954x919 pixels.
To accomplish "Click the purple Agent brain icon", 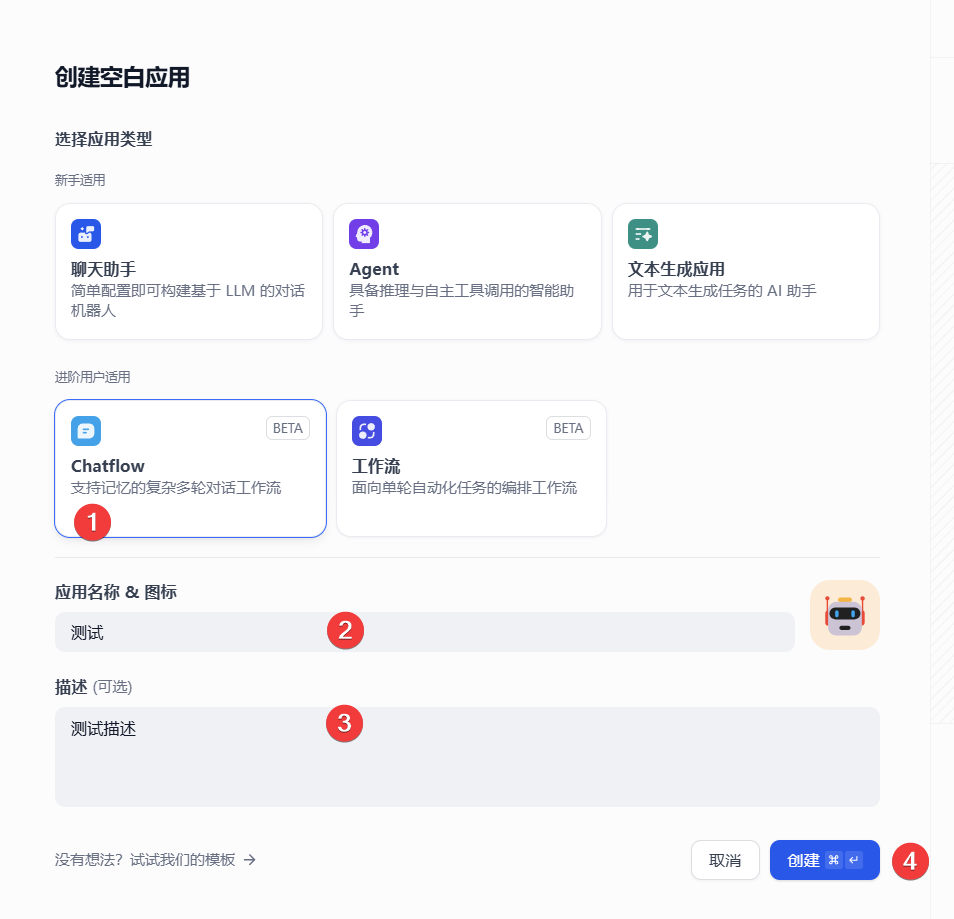I will click(364, 234).
